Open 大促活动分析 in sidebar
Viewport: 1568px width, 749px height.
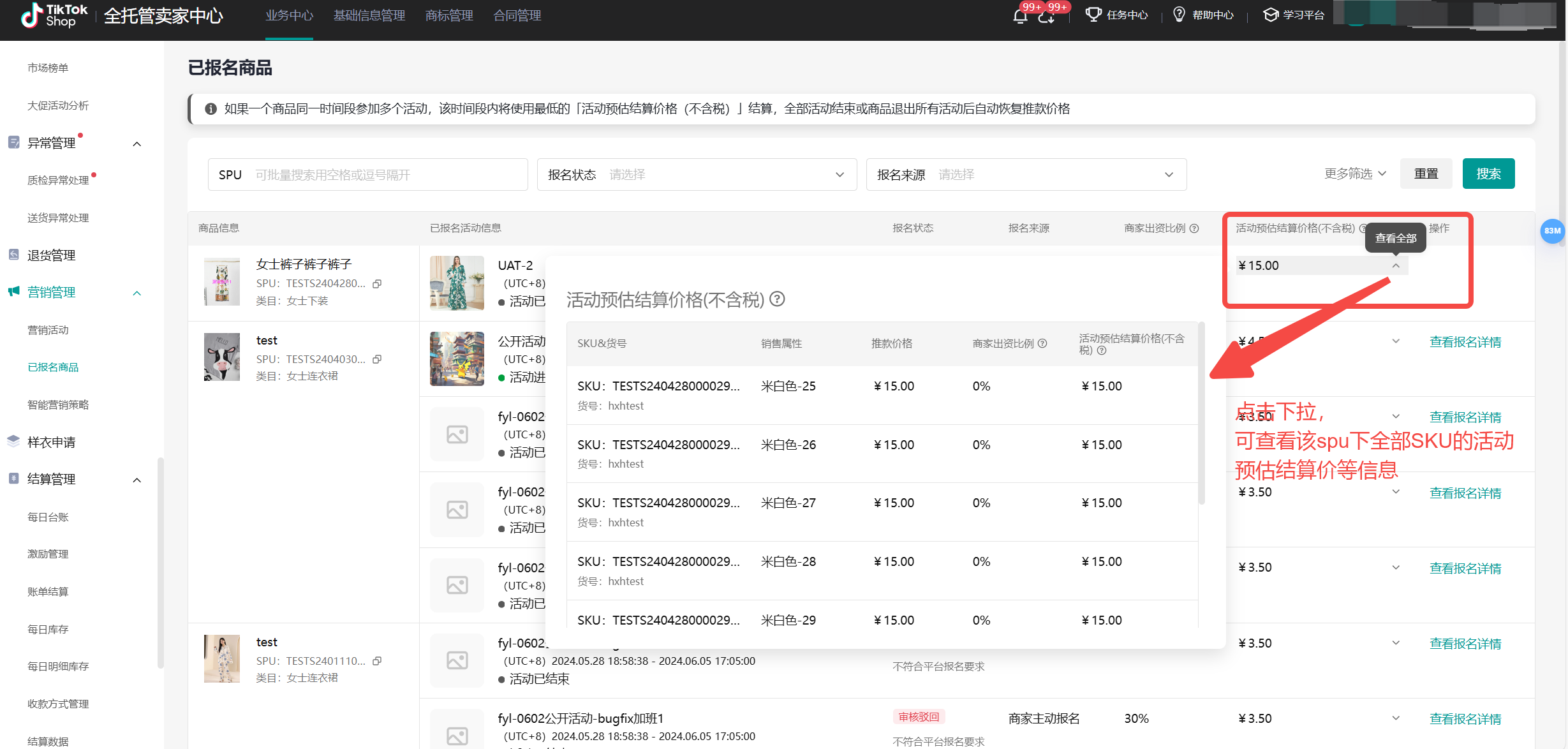tap(58, 105)
